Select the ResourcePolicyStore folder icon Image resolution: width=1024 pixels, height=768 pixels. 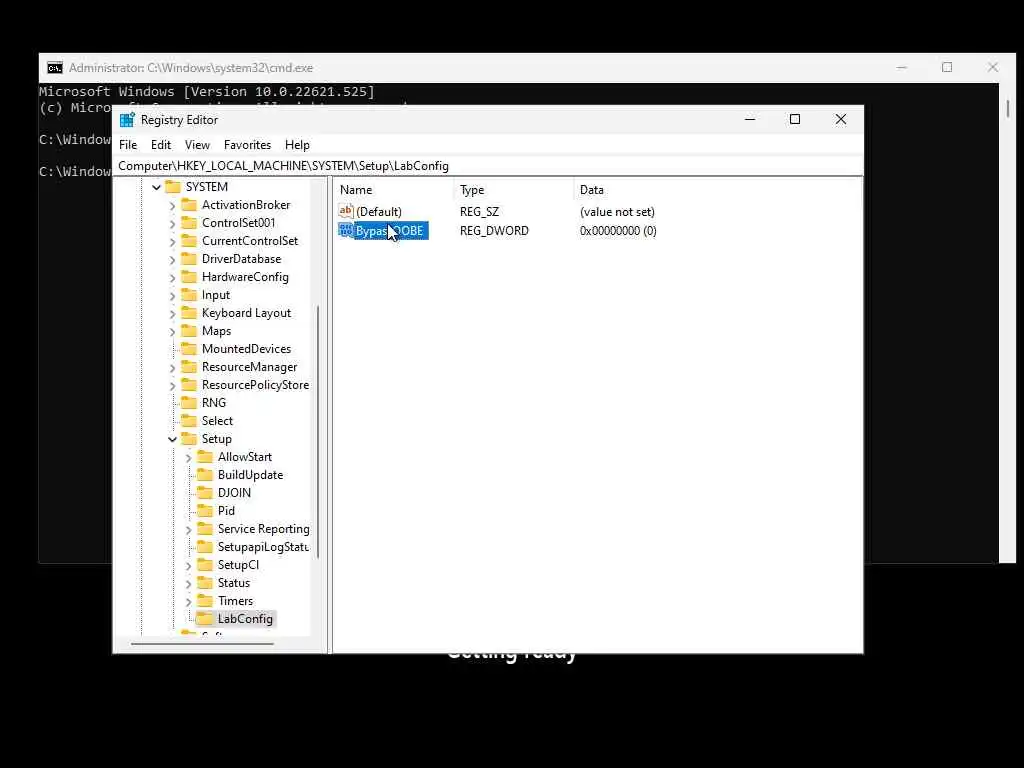coord(189,385)
